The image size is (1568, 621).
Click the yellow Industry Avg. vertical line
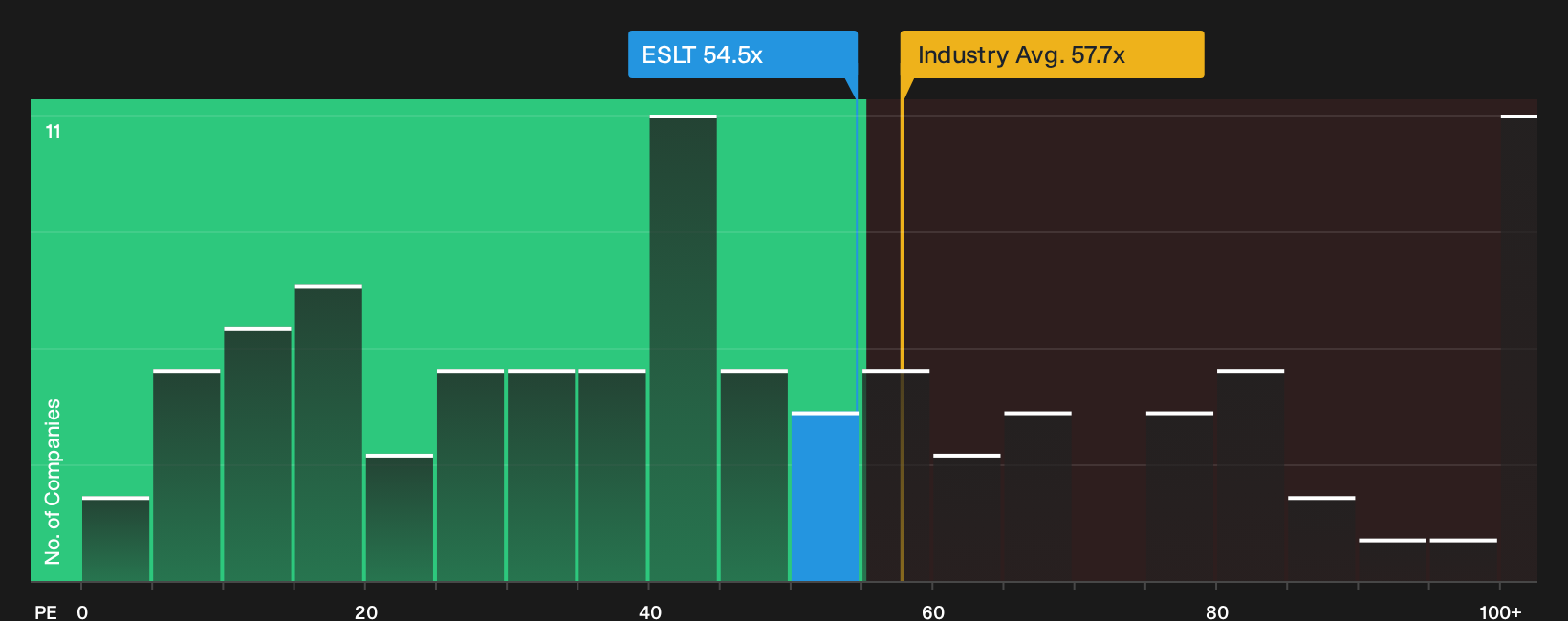click(x=902, y=340)
